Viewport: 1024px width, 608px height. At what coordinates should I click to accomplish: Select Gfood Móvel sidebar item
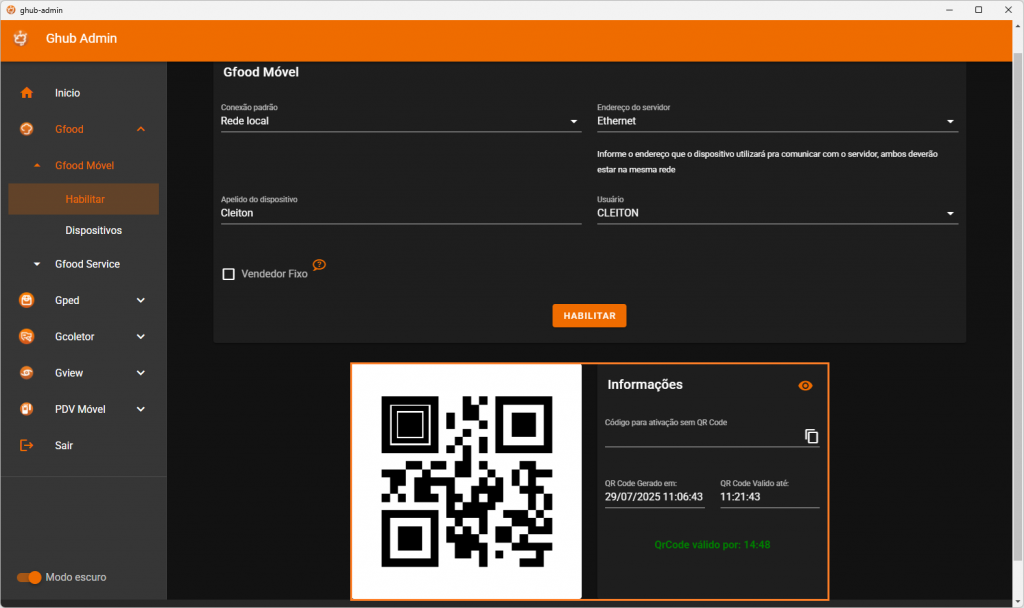click(x=84, y=165)
